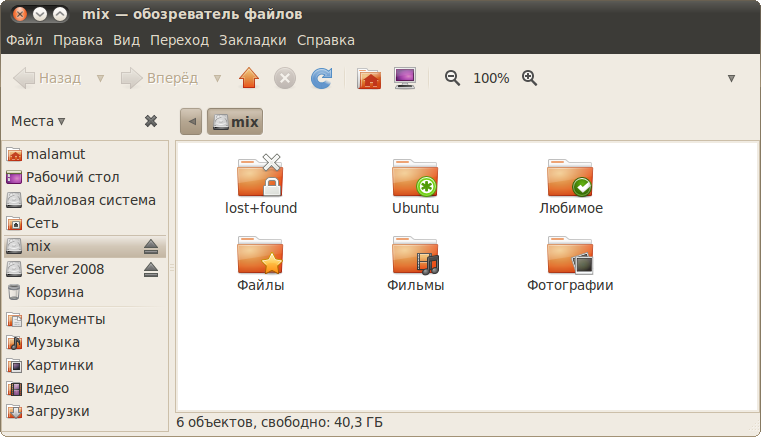
Task: Select the Фотографии folder icon
Action: [x=570, y=255]
